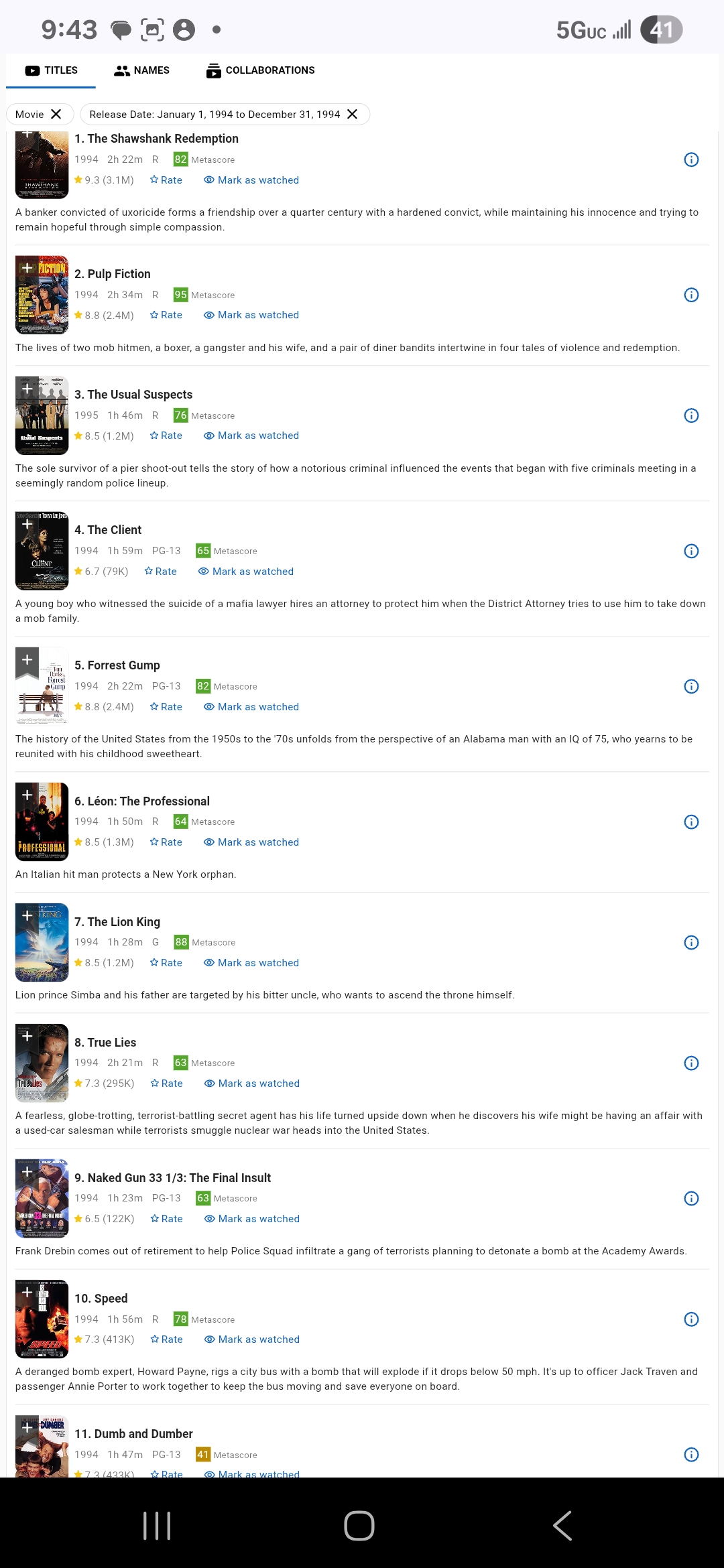Add The Usual Suspects to watchlist
The height and width of the screenshot is (1568, 724).
pos(27,389)
